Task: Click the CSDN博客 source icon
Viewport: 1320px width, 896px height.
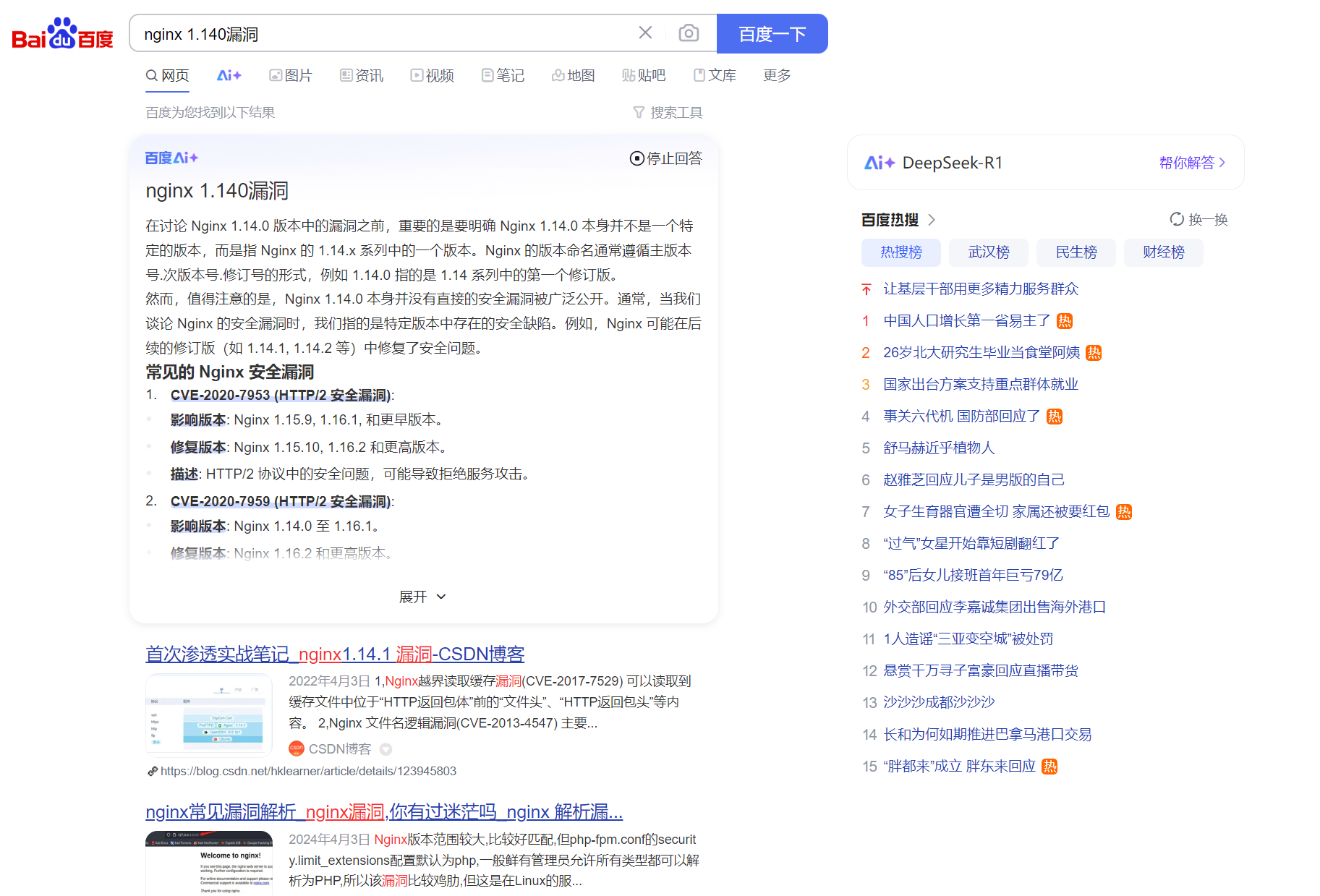Action: (x=297, y=748)
